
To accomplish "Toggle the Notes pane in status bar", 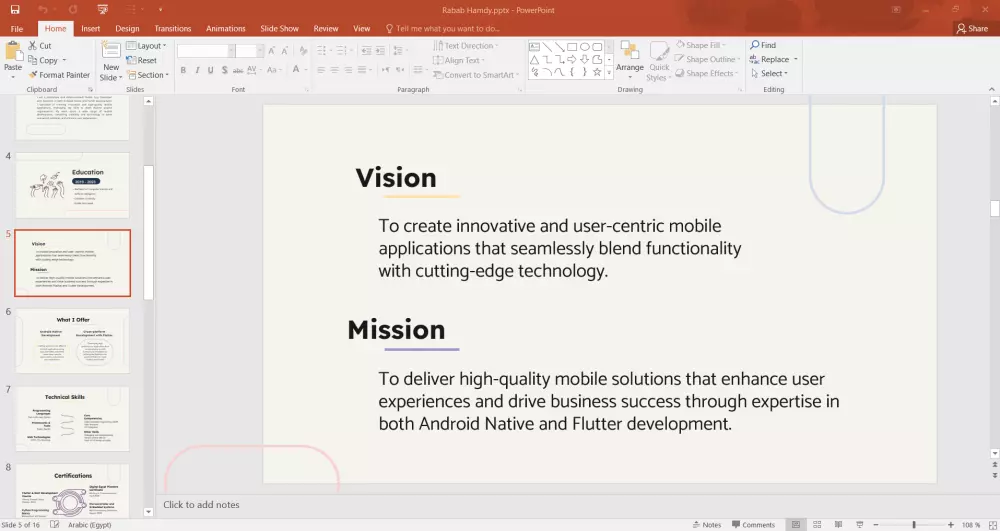I will (707, 525).
